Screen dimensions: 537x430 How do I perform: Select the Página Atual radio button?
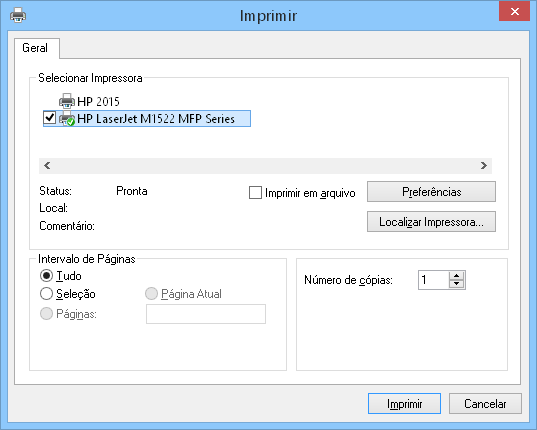(x=151, y=294)
